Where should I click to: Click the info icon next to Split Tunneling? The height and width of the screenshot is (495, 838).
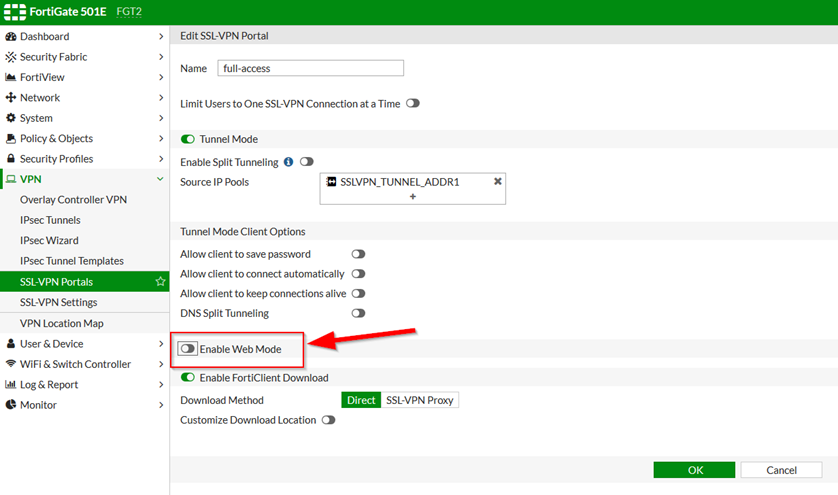(288, 161)
